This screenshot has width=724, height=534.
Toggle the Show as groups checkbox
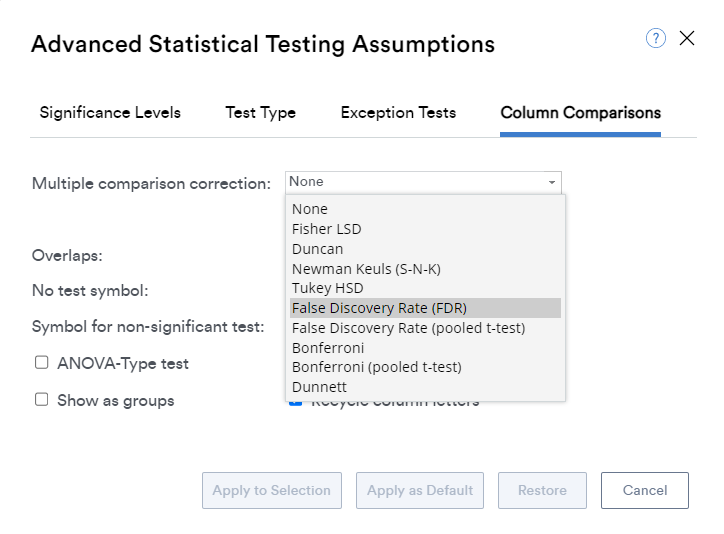(42, 400)
